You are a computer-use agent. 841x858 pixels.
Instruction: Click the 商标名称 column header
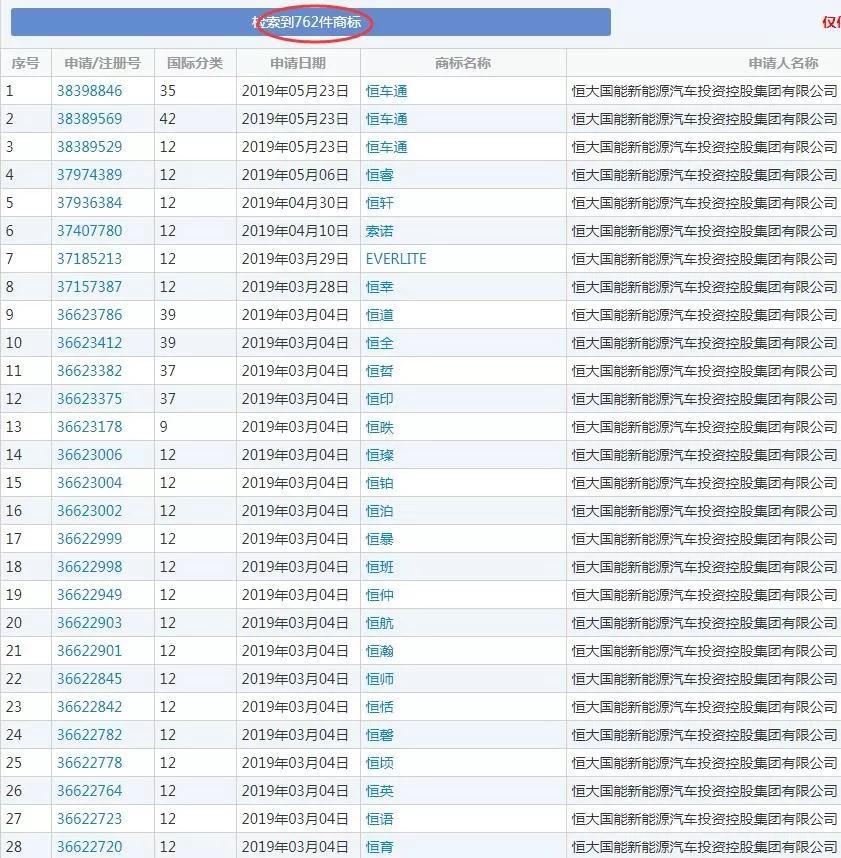click(463, 63)
